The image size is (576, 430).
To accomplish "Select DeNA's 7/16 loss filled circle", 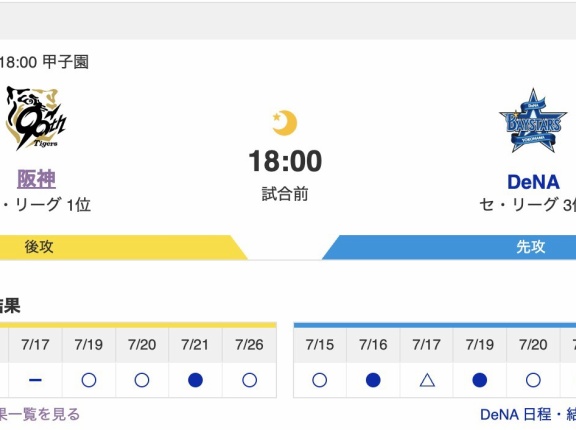I will [x=373, y=380].
